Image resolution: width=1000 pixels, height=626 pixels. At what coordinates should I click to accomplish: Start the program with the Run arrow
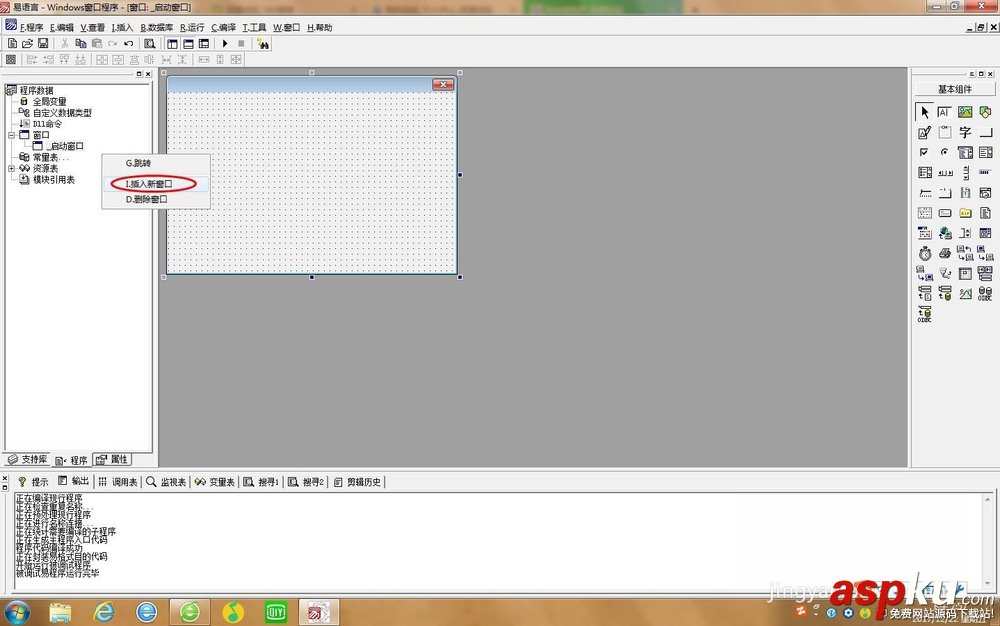(225, 43)
